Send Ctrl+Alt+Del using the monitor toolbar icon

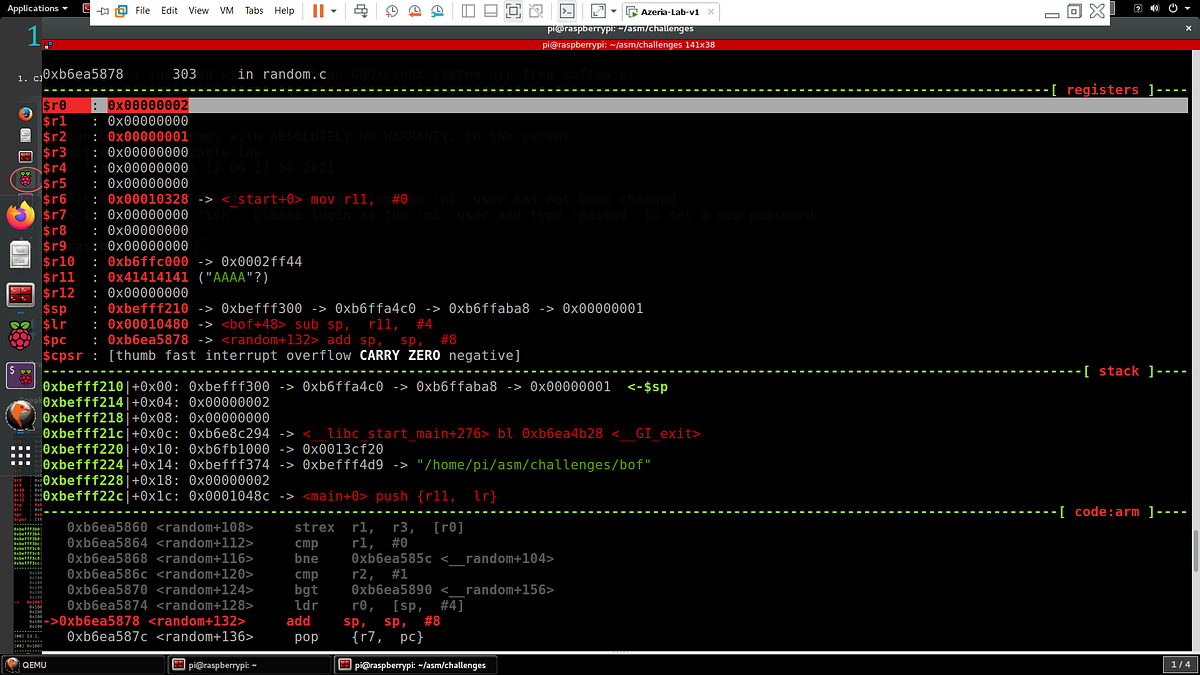tap(359, 10)
